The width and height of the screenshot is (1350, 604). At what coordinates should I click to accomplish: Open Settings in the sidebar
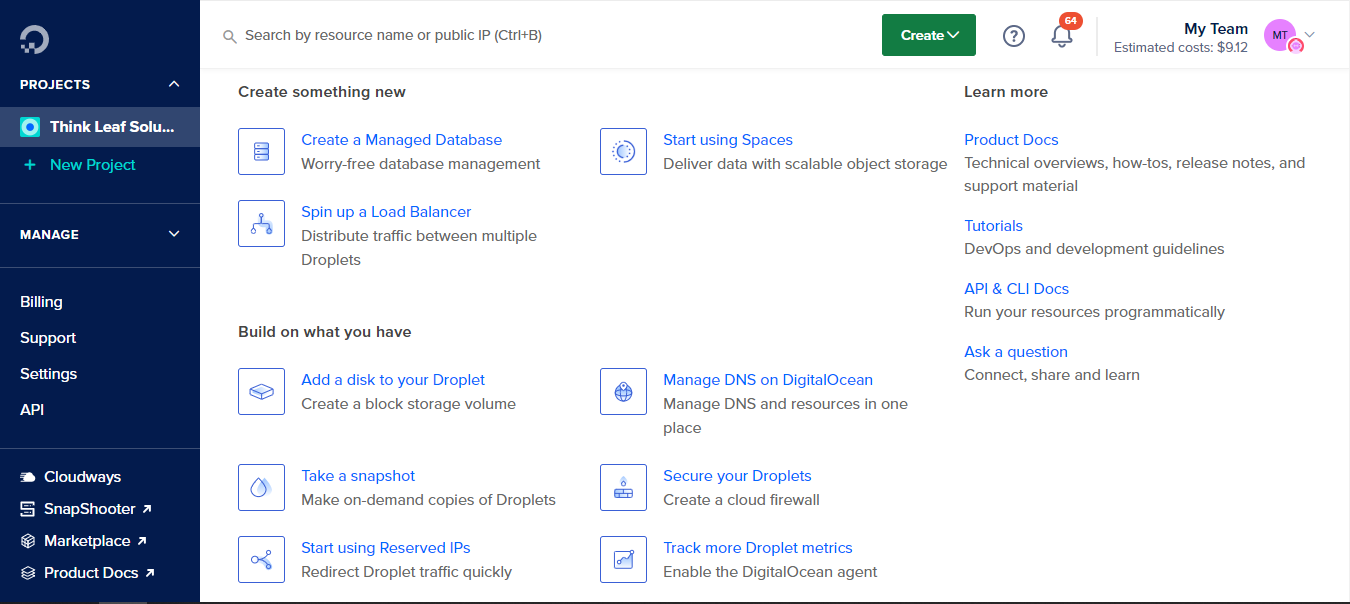coord(49,374)
